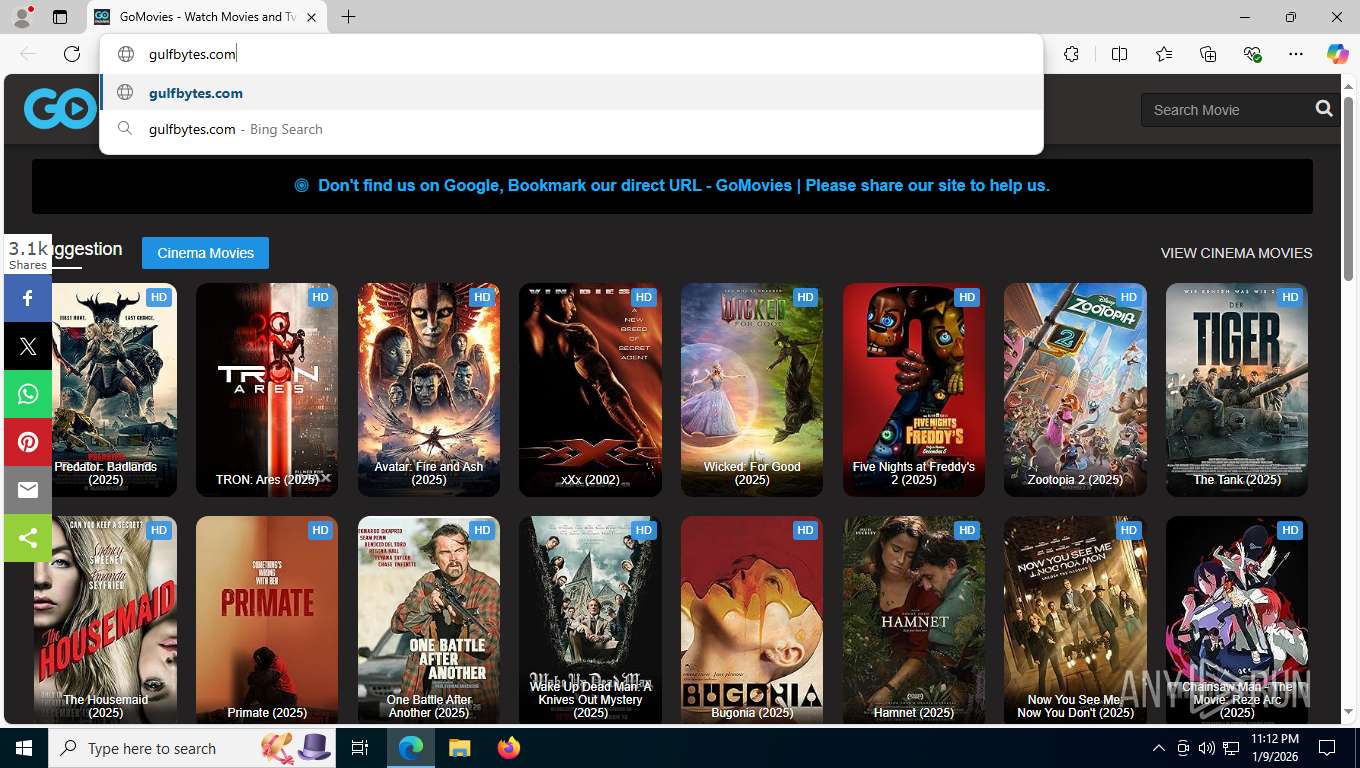1360x768 pixels.
Task: Select the Cinema Movies tab button
Action: coord(205,253)
